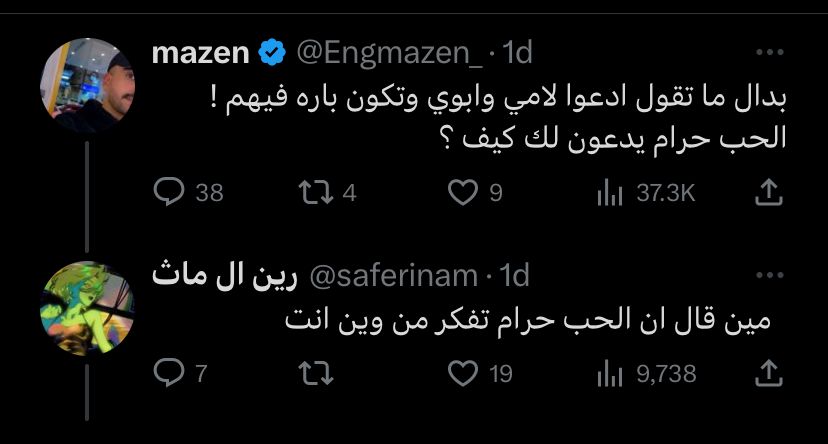The image size is (828, 444).
Task: View analytics for mazen's 37.3K views
Action: click(x=607, y=193)
